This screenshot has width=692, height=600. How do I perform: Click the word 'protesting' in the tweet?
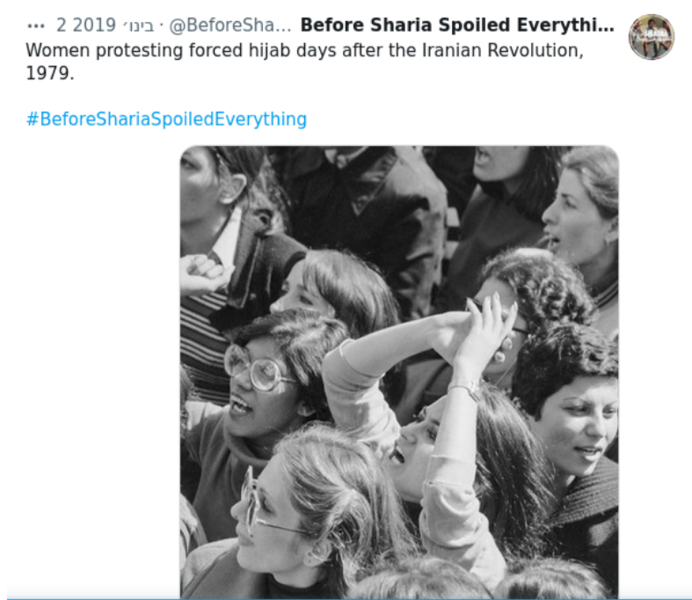[x=139, y=51]
